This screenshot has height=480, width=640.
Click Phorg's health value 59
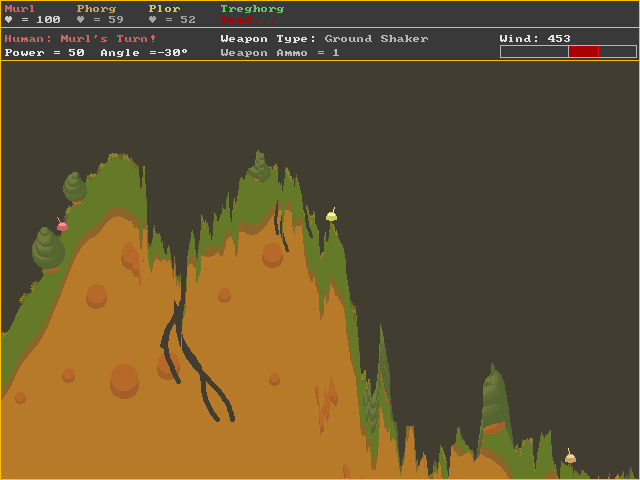coord(116,20)
